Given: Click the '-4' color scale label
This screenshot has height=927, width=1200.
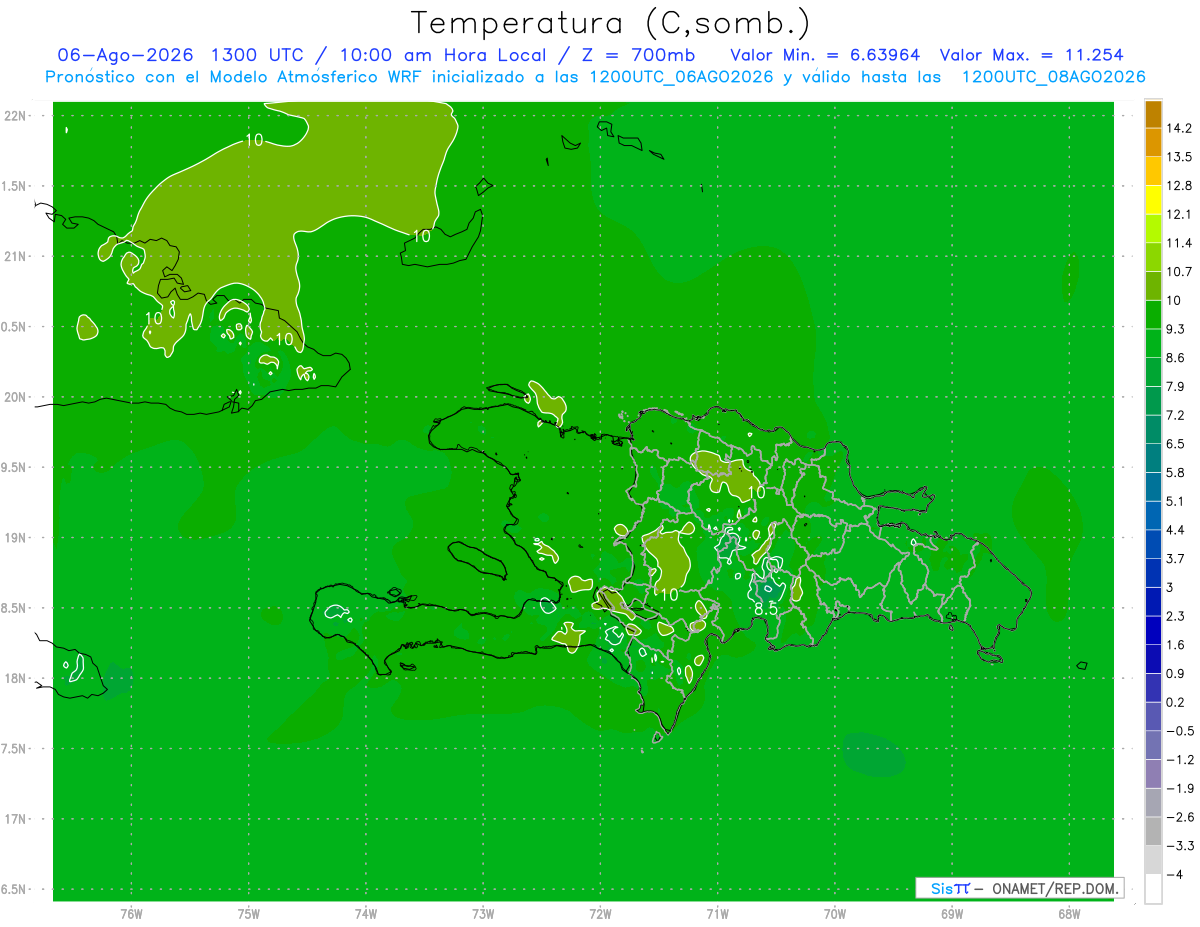Looking at the screenshot, I should [1174, 875].
